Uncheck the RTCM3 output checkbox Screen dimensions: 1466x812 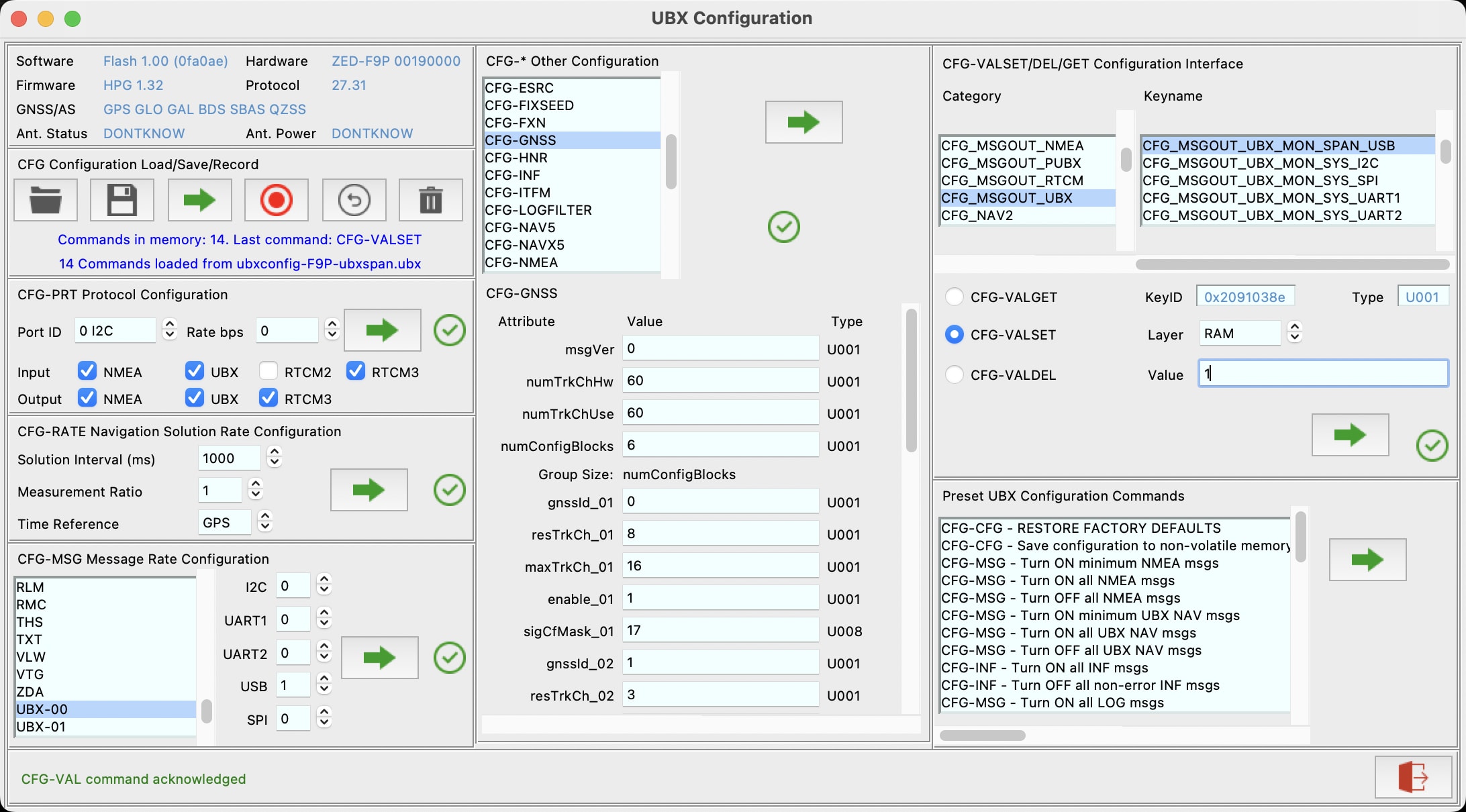tap(268, 398)
